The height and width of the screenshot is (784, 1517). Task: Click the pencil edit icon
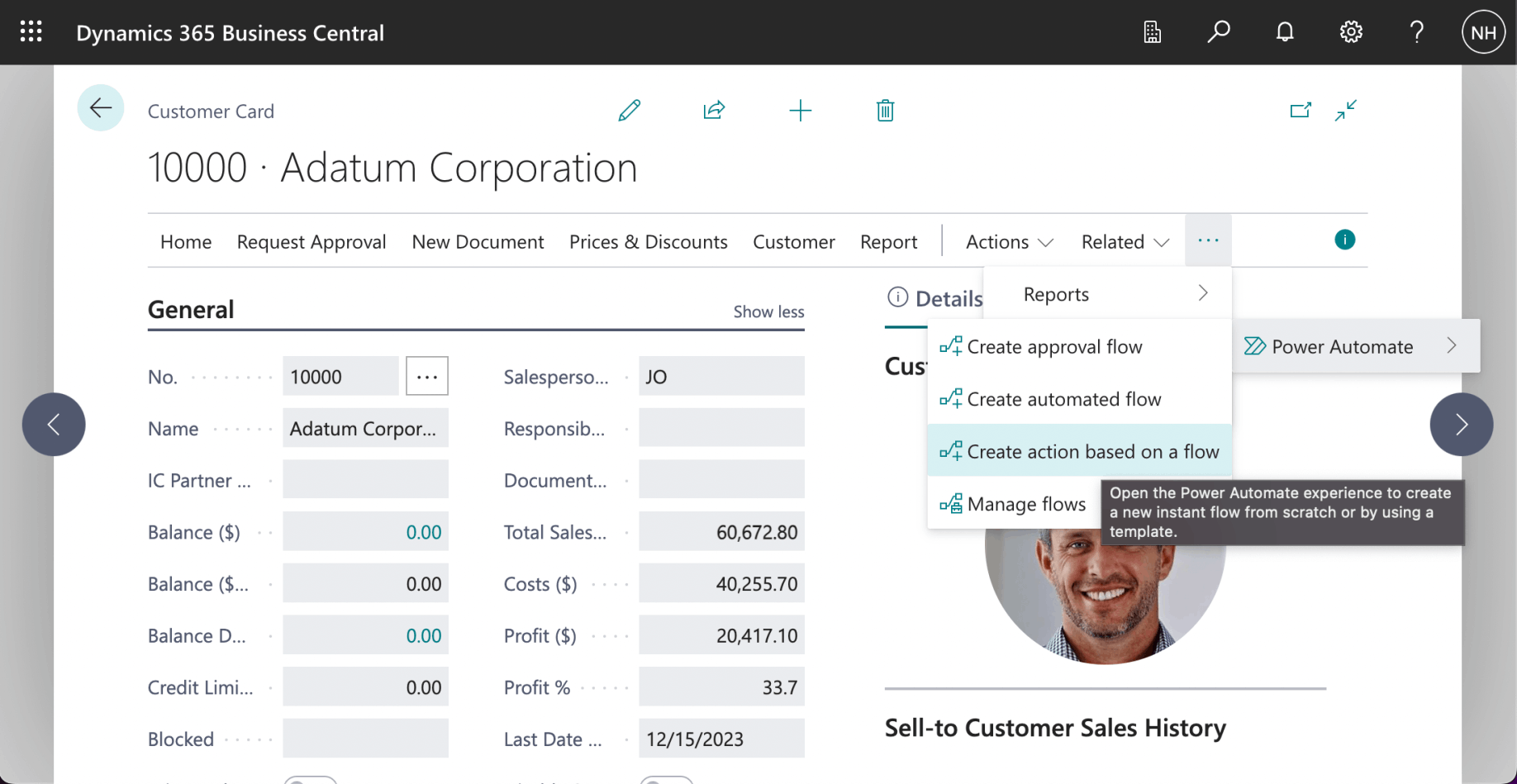pyautogui.click(x=629, y=111)
